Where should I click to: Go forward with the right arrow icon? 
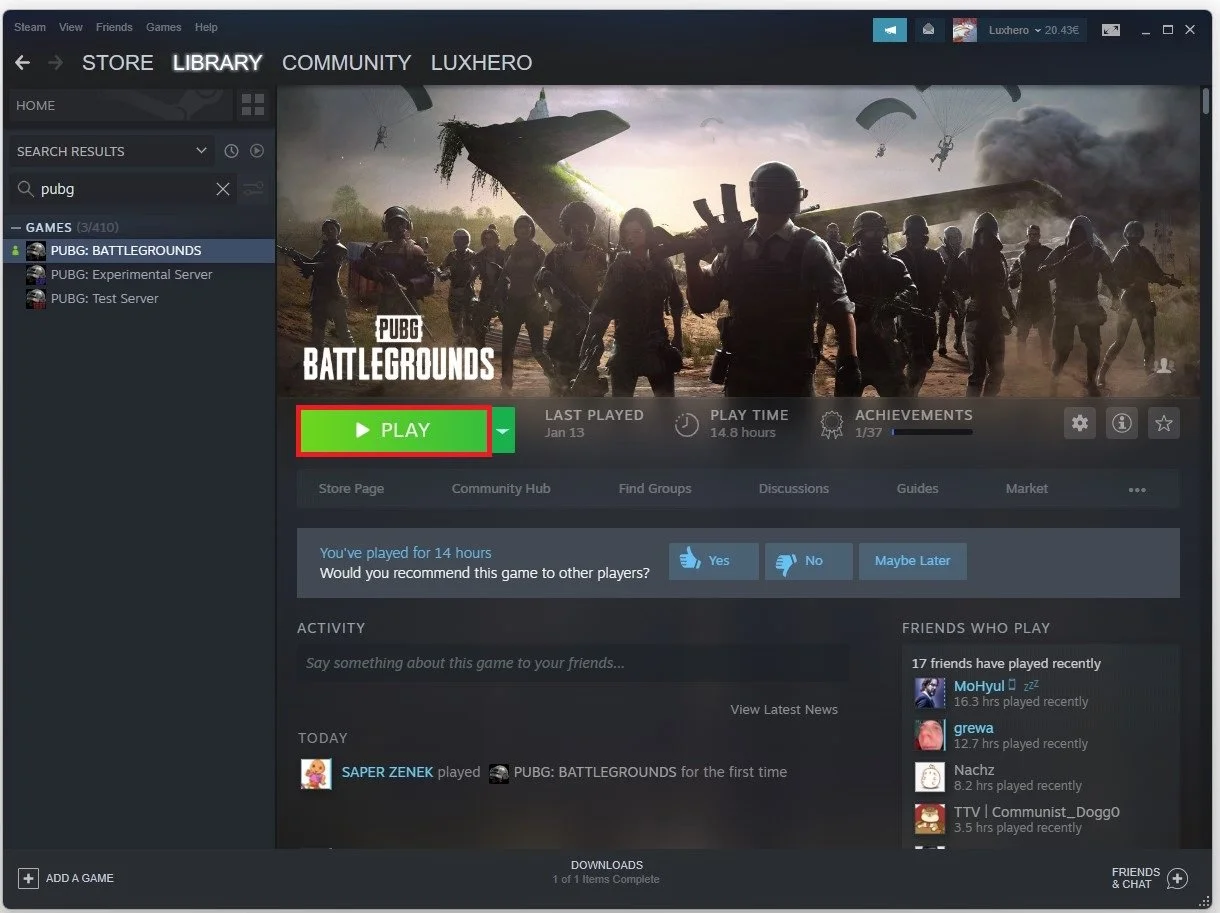(55, 63)
